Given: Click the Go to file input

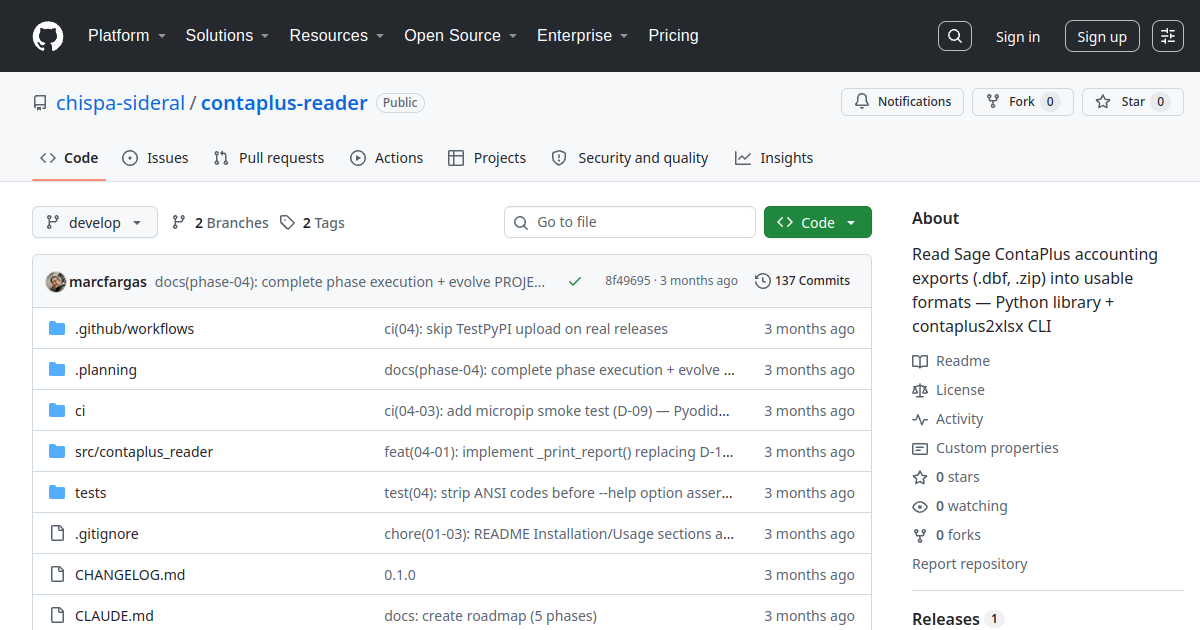Looking at the screenshot, I should (630, 222).
